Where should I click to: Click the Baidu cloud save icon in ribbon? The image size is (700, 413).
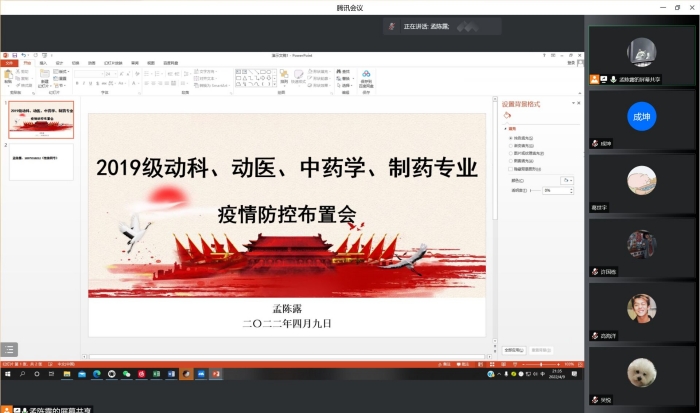(366, 76)
